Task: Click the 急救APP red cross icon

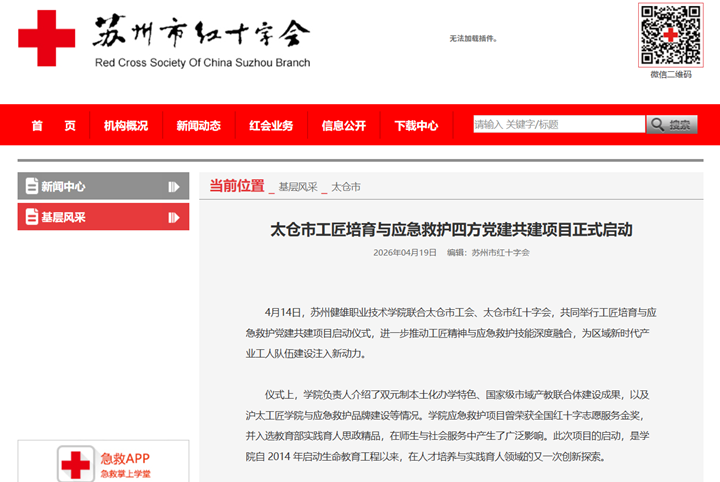Action: click(74, 464)
